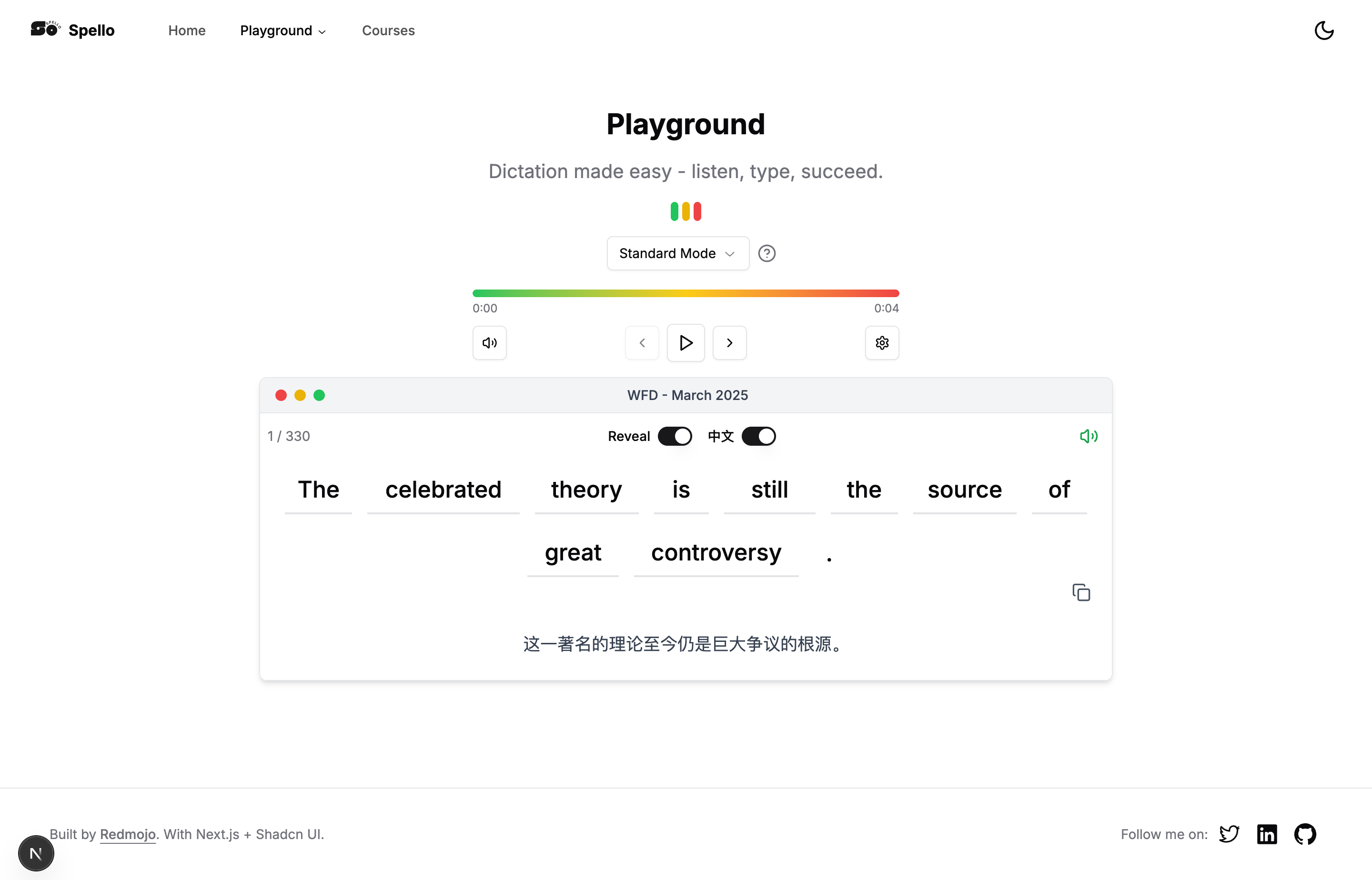1372x880 pixels.
Task: Open the Playground navigation dropdown
Action: (x=282, y=30)
